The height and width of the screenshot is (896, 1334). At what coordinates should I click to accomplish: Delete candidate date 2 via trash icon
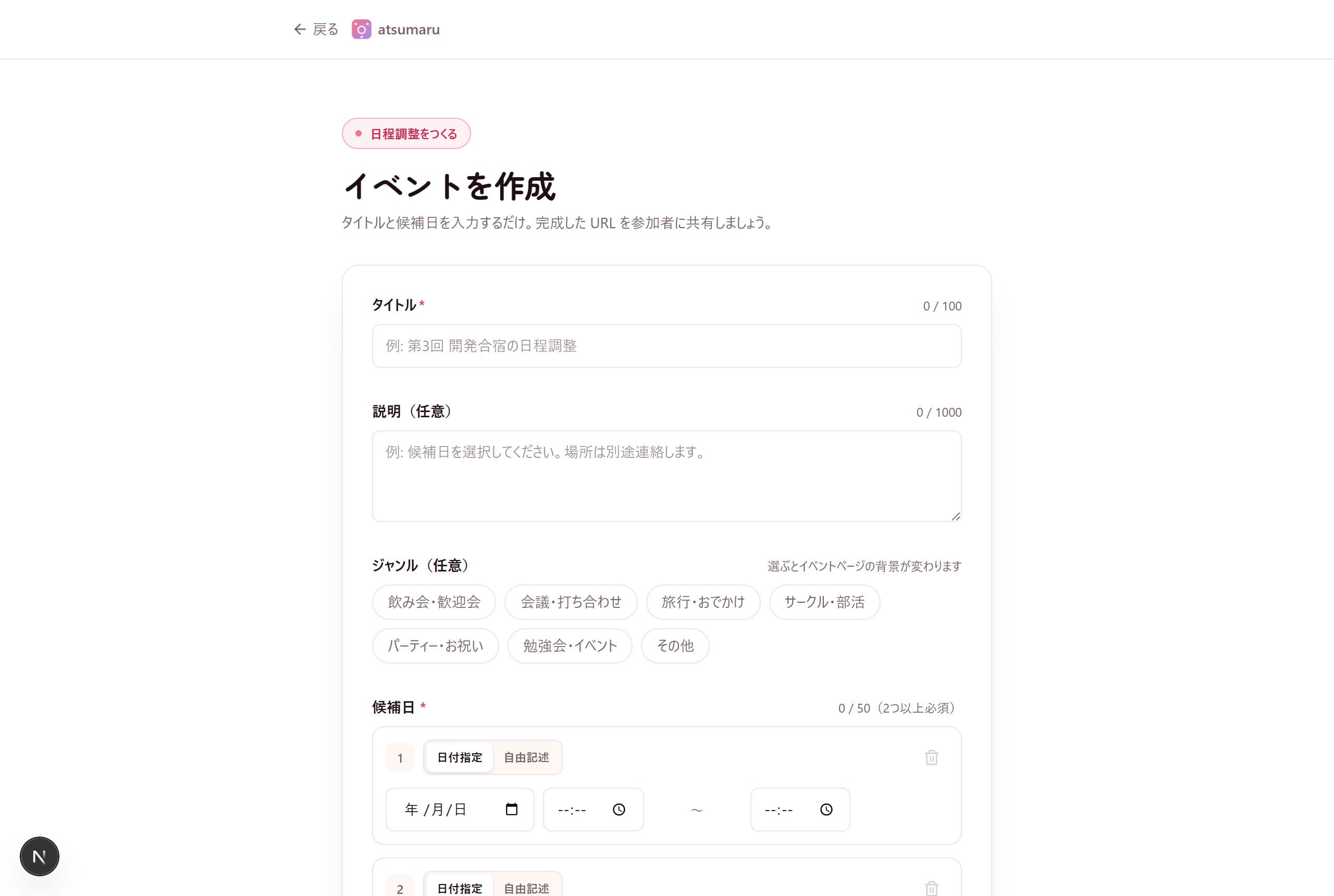tap(931, 888)
